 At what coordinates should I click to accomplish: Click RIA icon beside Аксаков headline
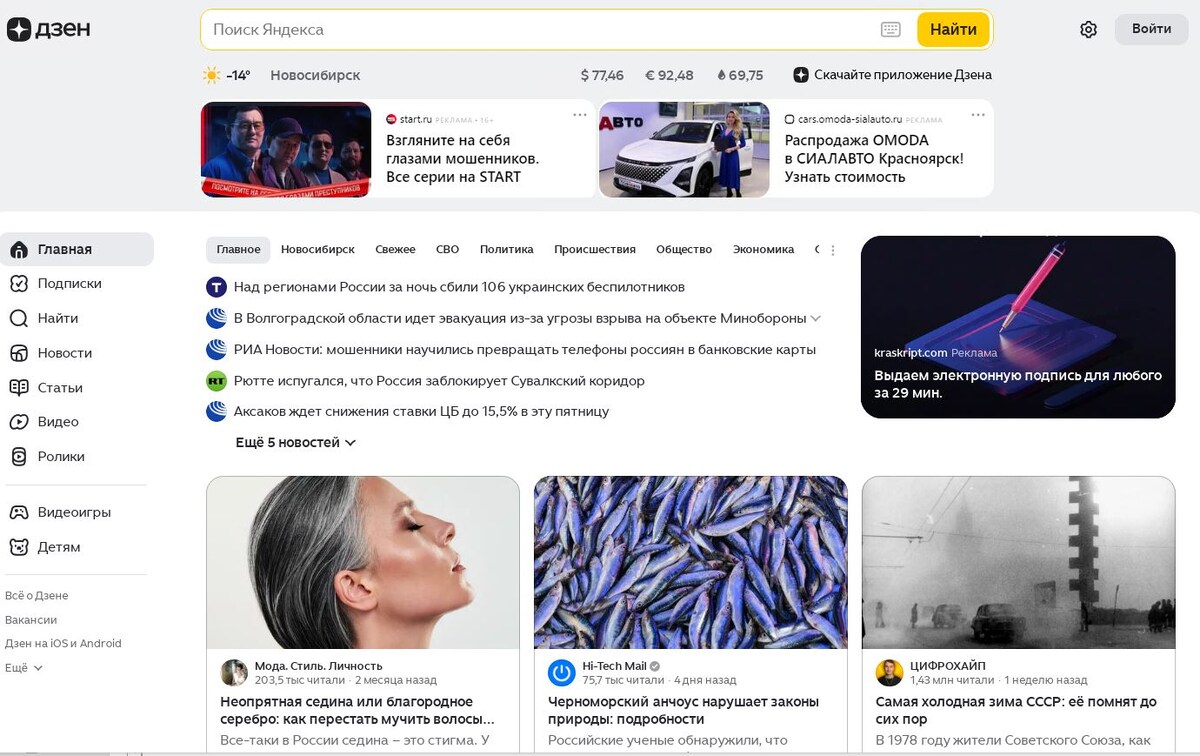click(216, 411)
